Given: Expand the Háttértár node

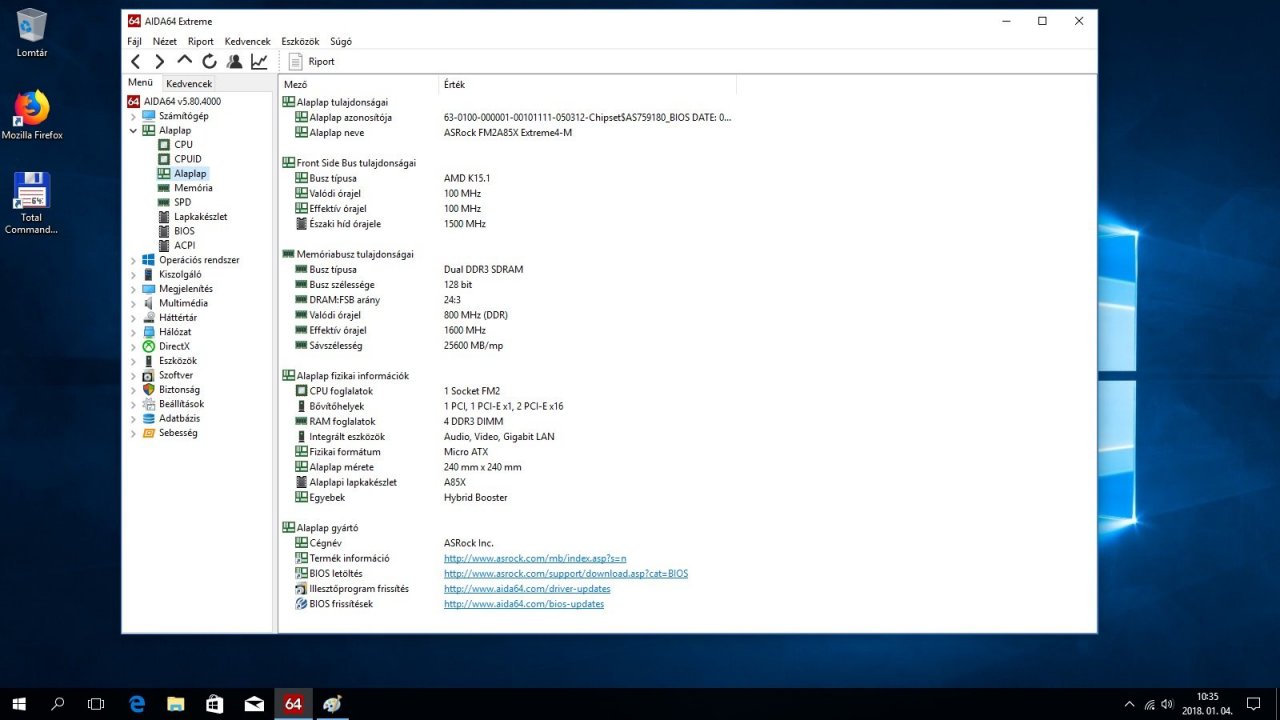Looking at the screenshot, I should pyautogui.click(x=133, y=318).
